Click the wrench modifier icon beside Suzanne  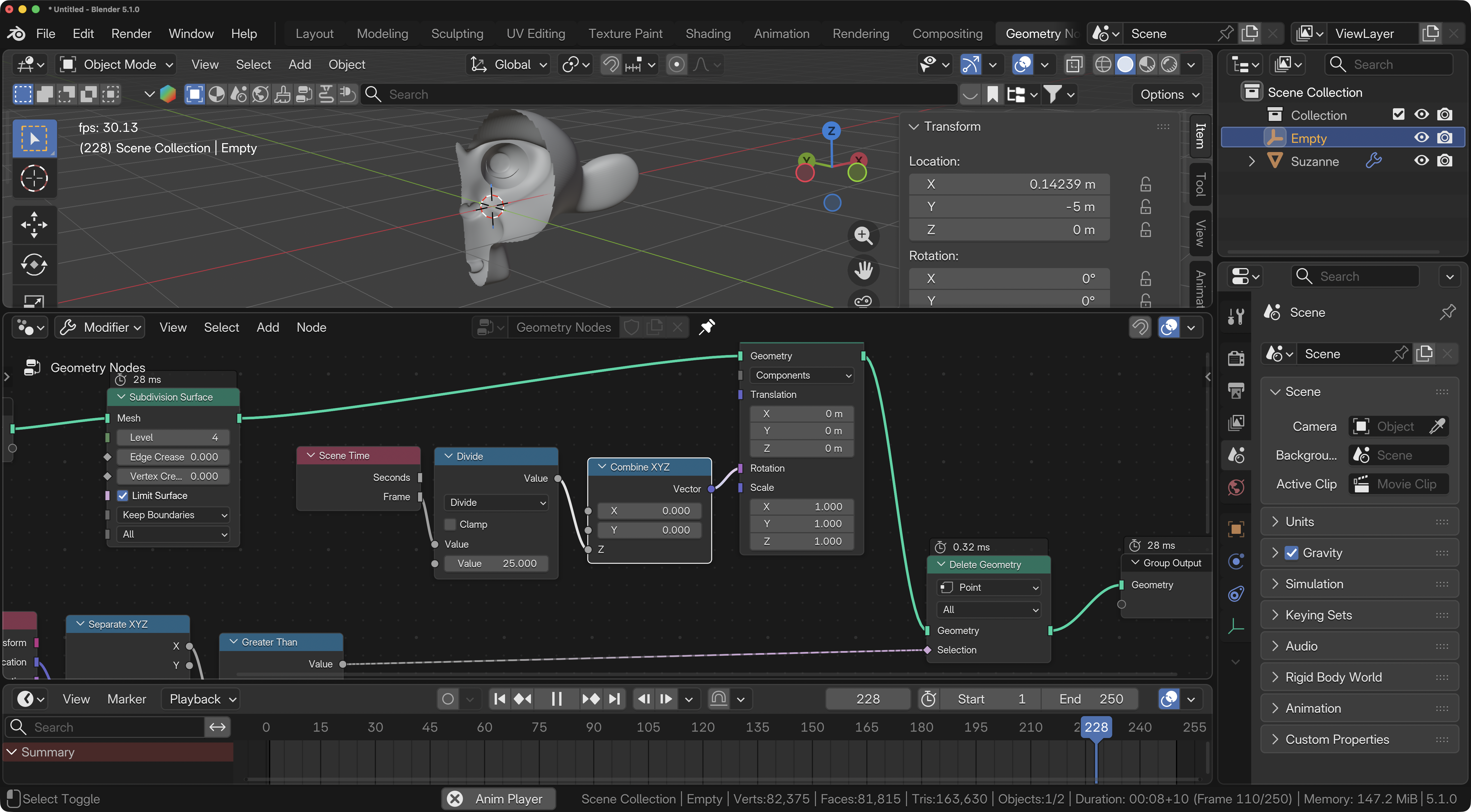(1373, 162)
